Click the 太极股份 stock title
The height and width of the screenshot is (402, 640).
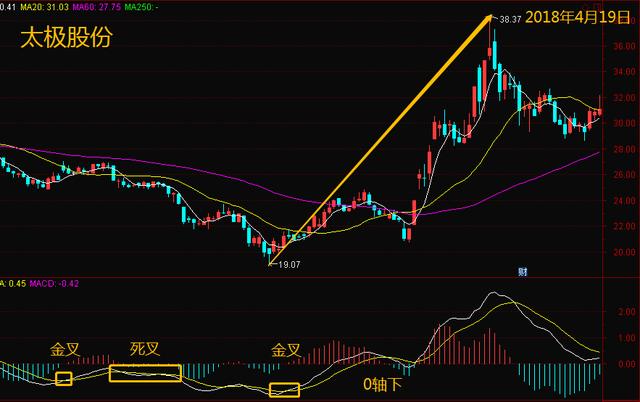coord(64,39)
